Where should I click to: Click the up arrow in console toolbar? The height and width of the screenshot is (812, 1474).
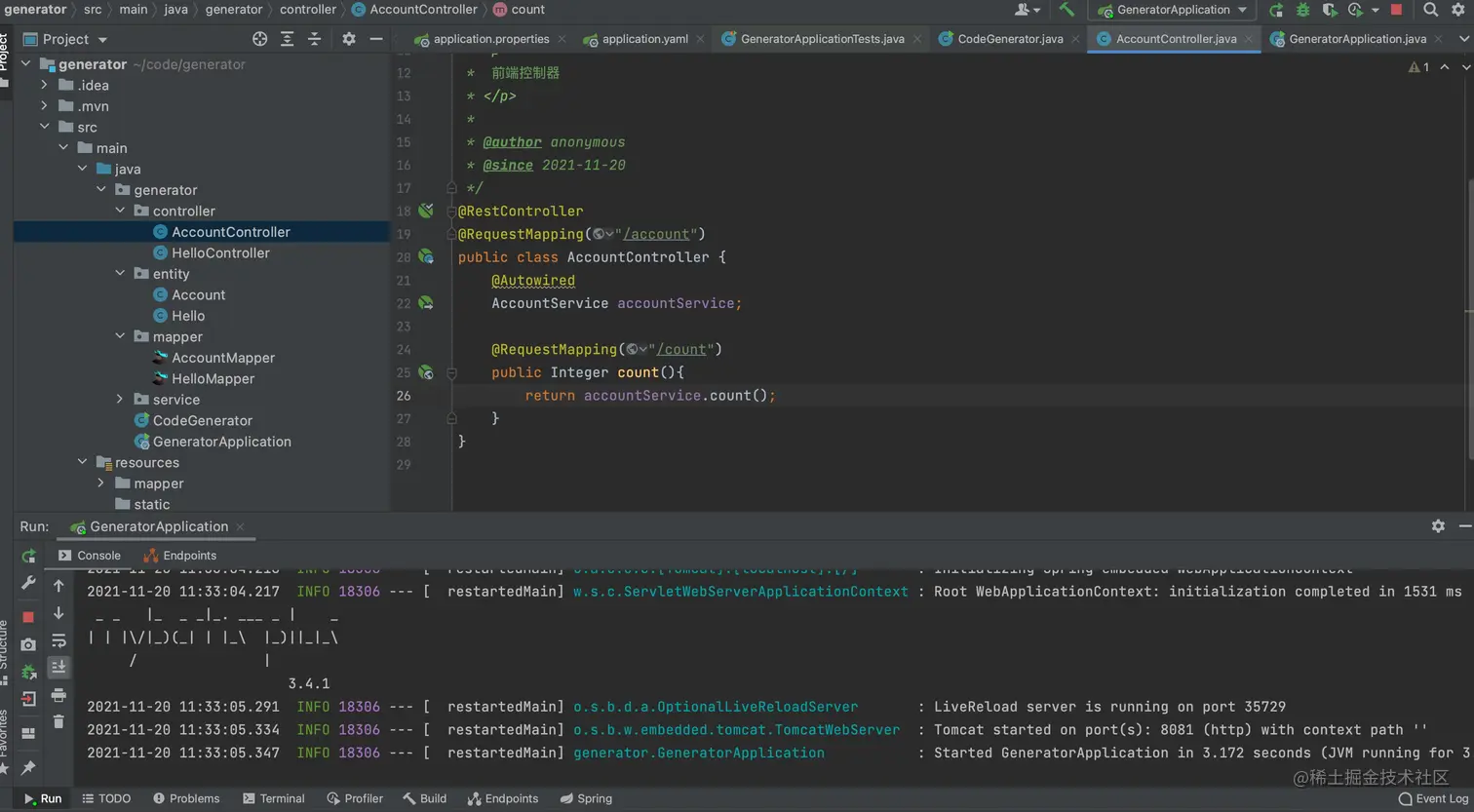point(58,586)
